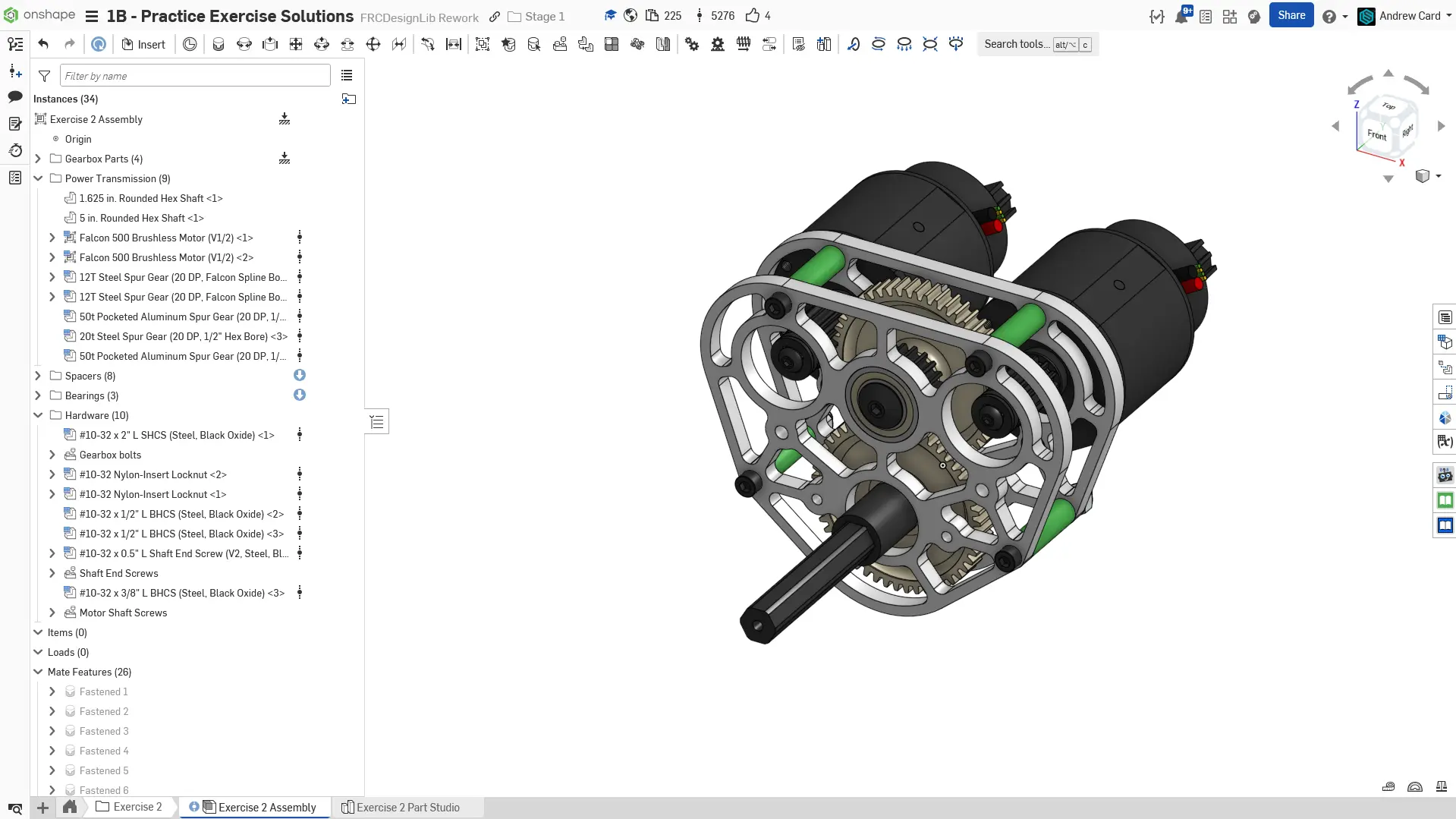Click the blue Share button
This screenshot has width=1456, height=819.
(1291, 15)
